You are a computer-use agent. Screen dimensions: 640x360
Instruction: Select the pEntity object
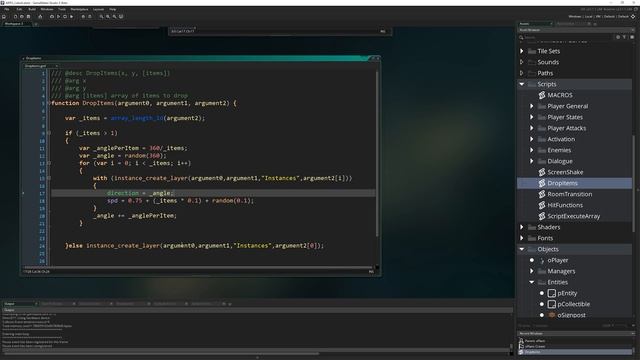(x=567, y=293)
